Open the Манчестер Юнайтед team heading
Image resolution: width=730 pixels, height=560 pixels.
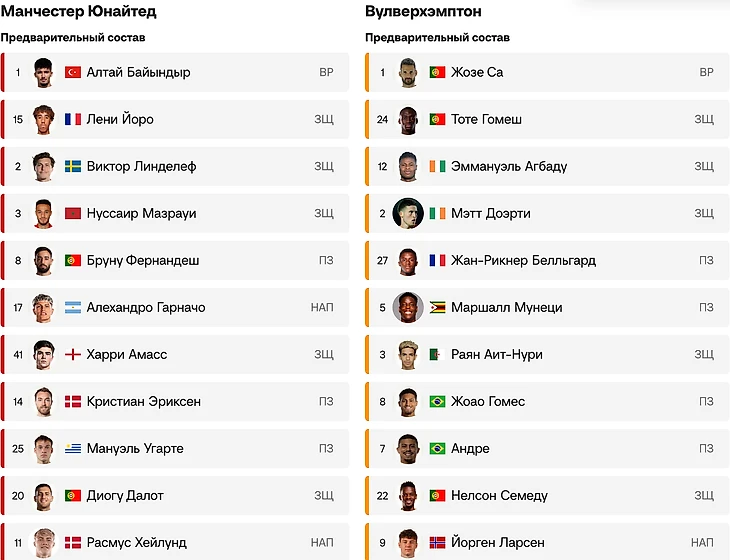point(78,11)
